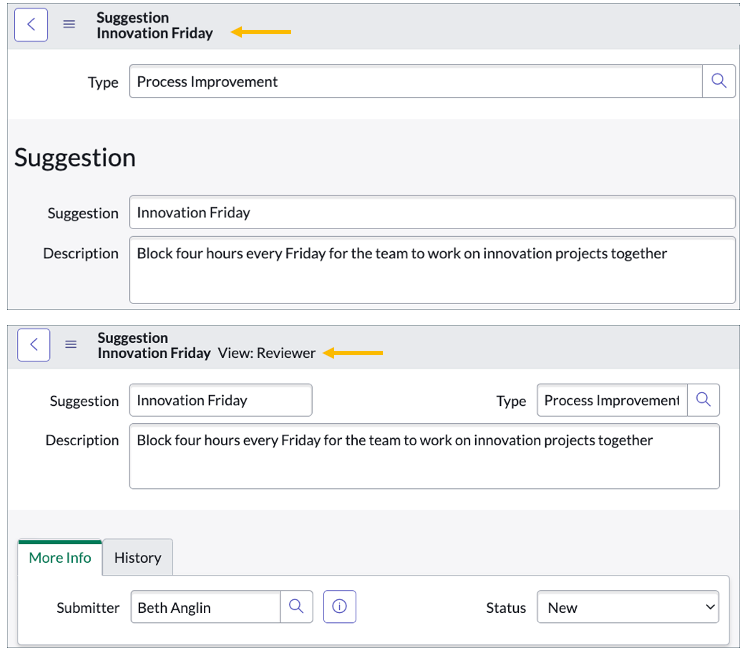
Task: Click the Type lookup magnifier in upper form
Action: tap(719, 81)
